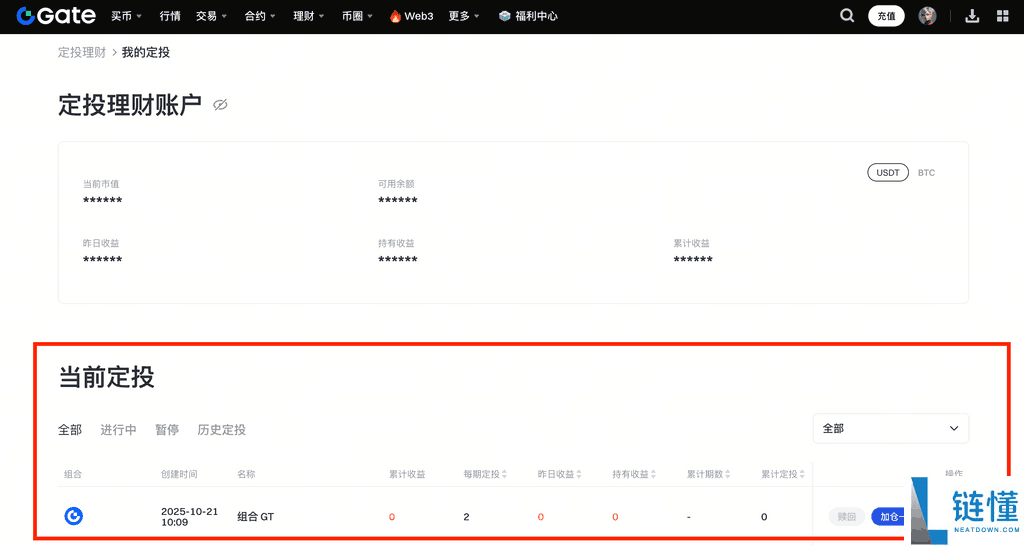The image size is (1024, 546).
Task: Select the 进行中 tab
Action: tap(118, 430)
